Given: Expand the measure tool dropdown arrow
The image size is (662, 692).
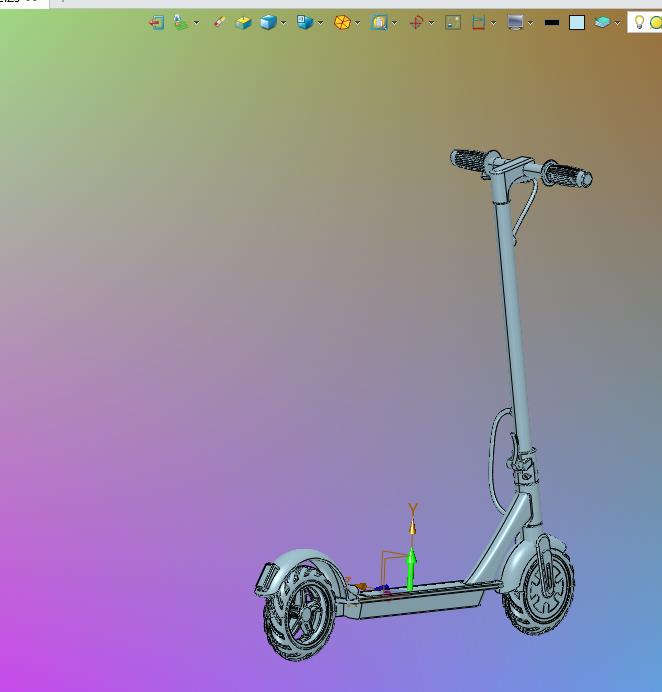Looking at the screenshot, I should pos(493,23).
